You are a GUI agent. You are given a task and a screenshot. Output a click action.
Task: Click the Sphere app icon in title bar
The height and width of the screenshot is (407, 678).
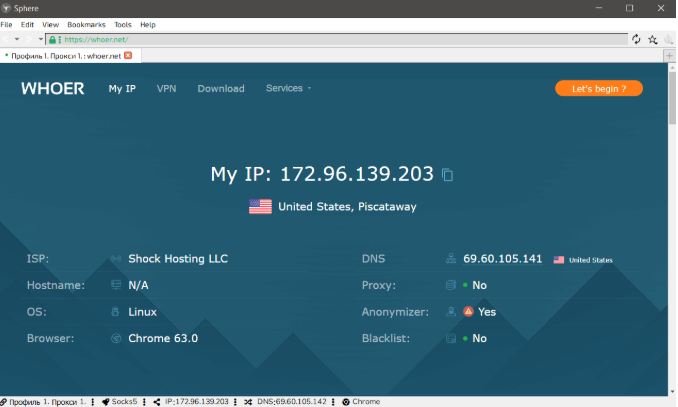6,8
